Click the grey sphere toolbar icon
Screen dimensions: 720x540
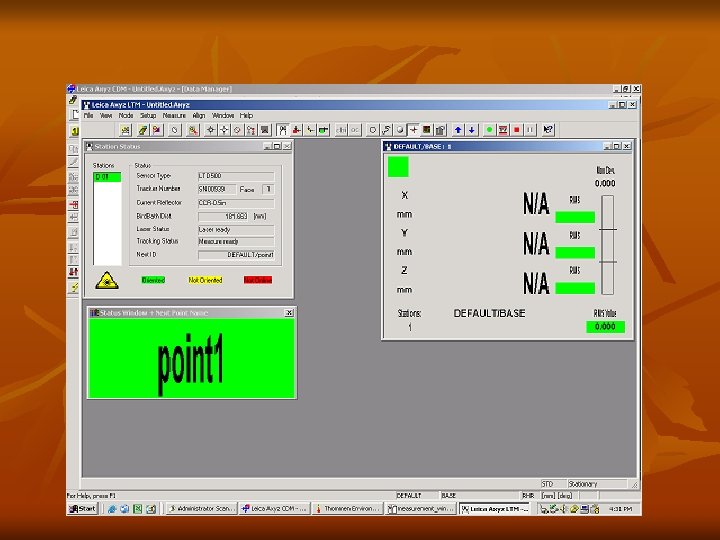coord(399,130)
